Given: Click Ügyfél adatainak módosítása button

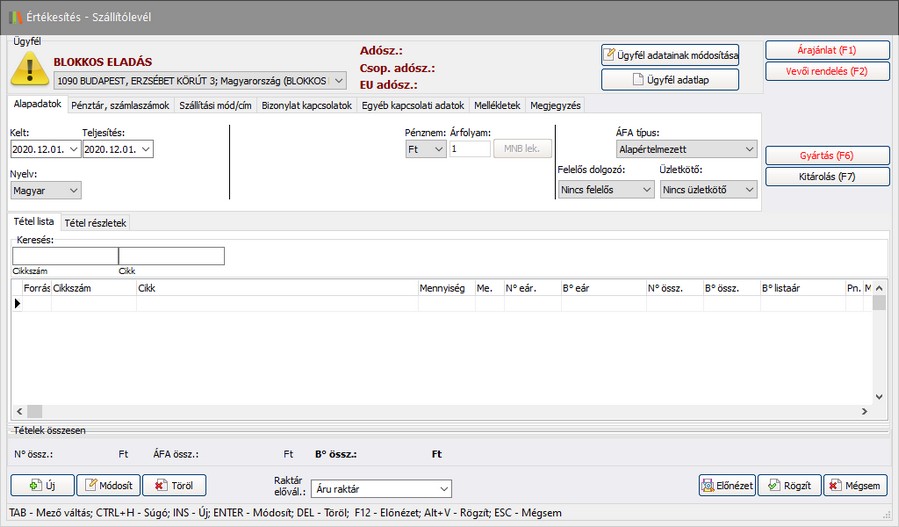Looking at the screenshot, I should (x=670, y=54).
